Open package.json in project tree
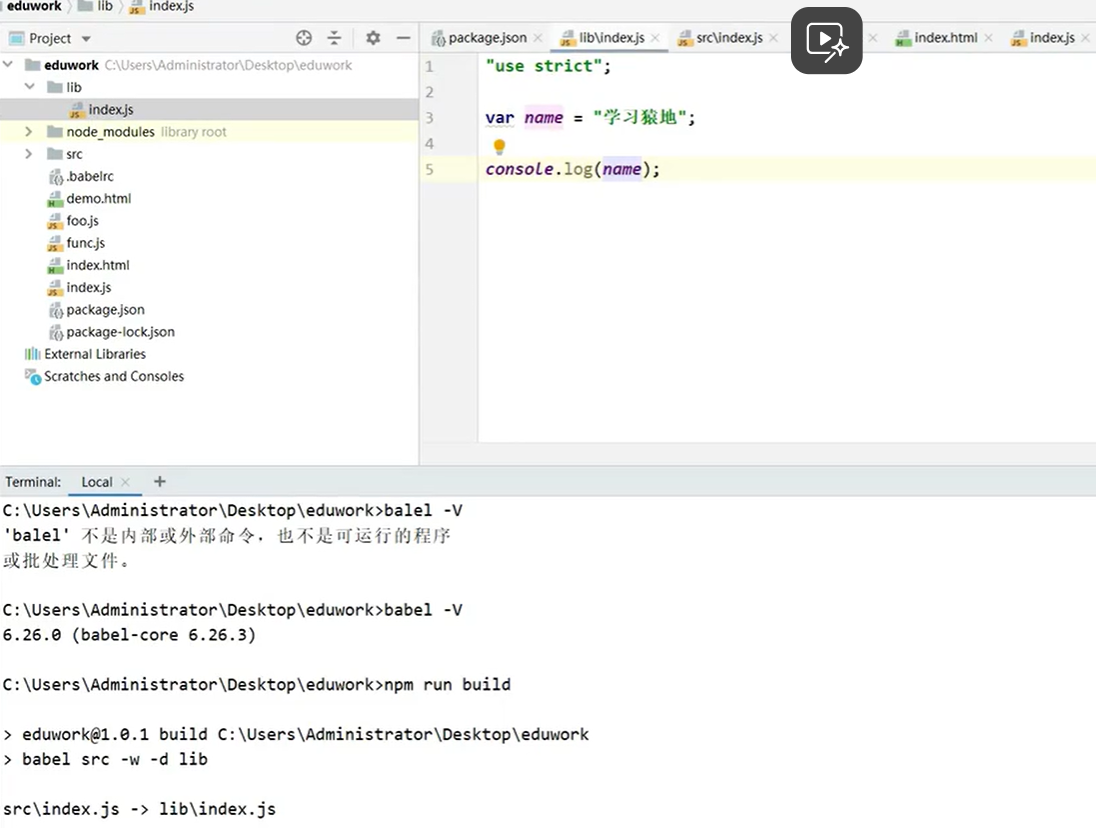 coord(97,310)
